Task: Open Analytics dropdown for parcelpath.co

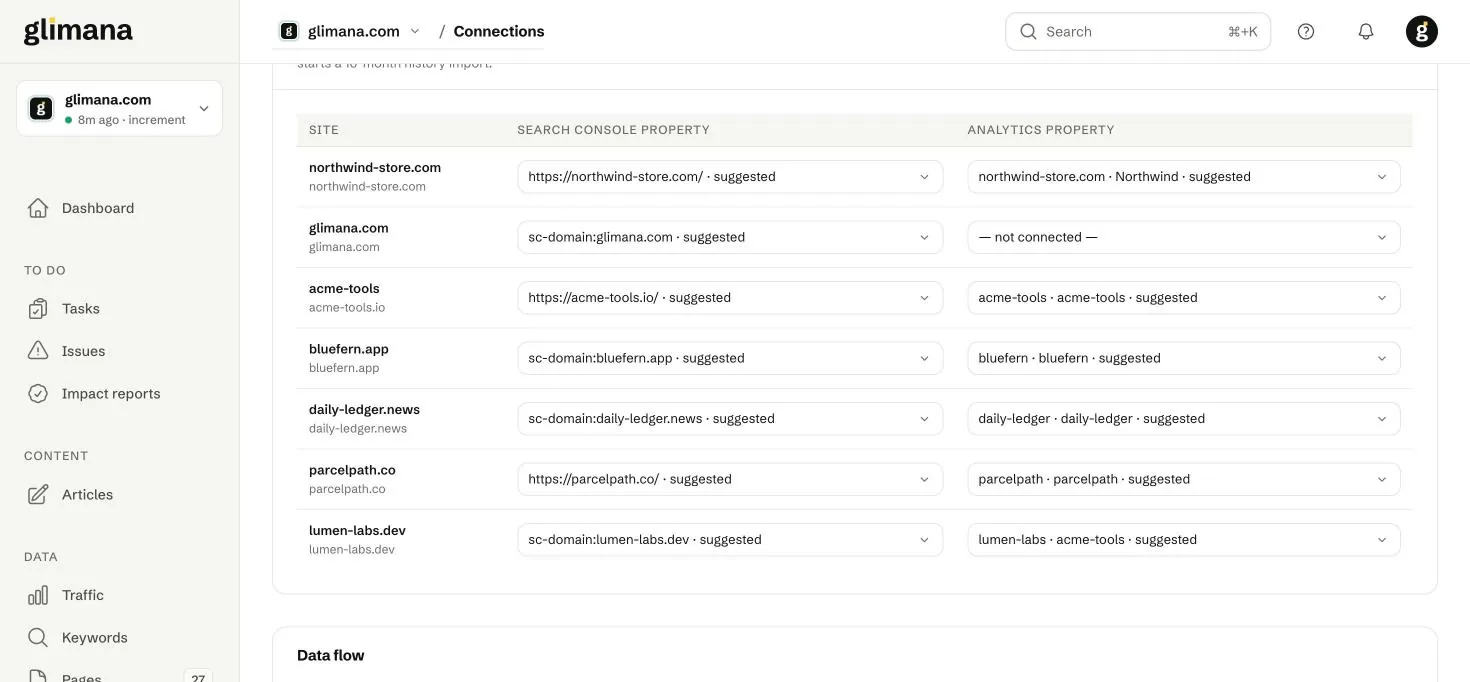Action: tap(1184, 479)
